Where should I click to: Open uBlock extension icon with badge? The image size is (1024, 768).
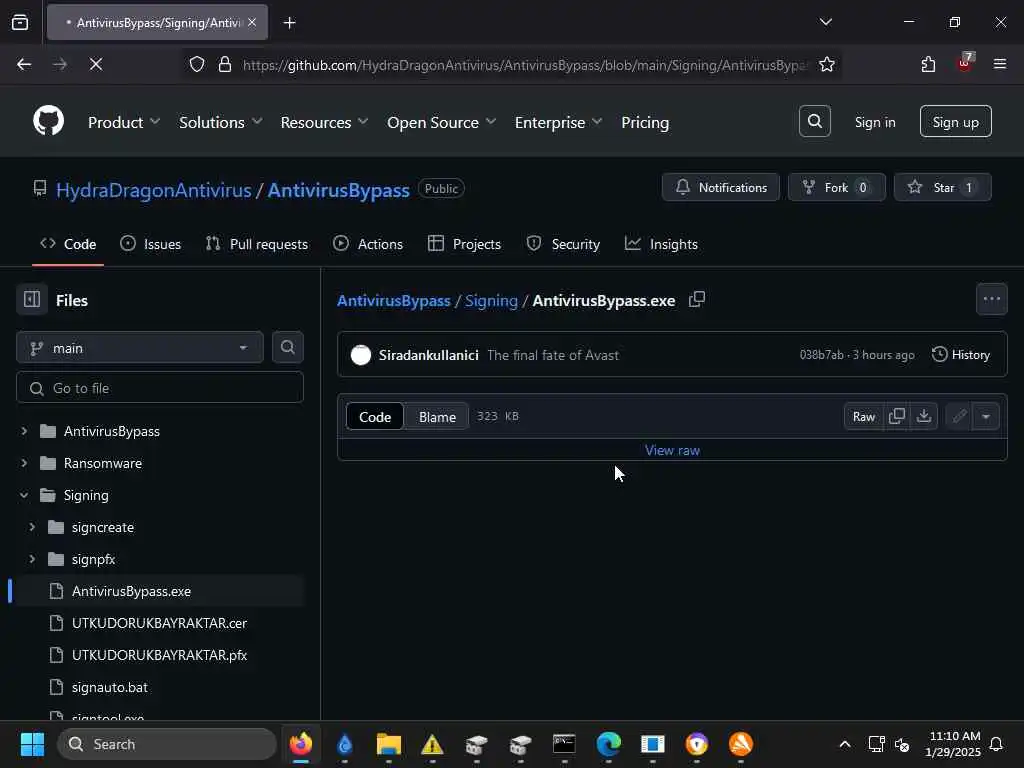click(x=965, y=63)
